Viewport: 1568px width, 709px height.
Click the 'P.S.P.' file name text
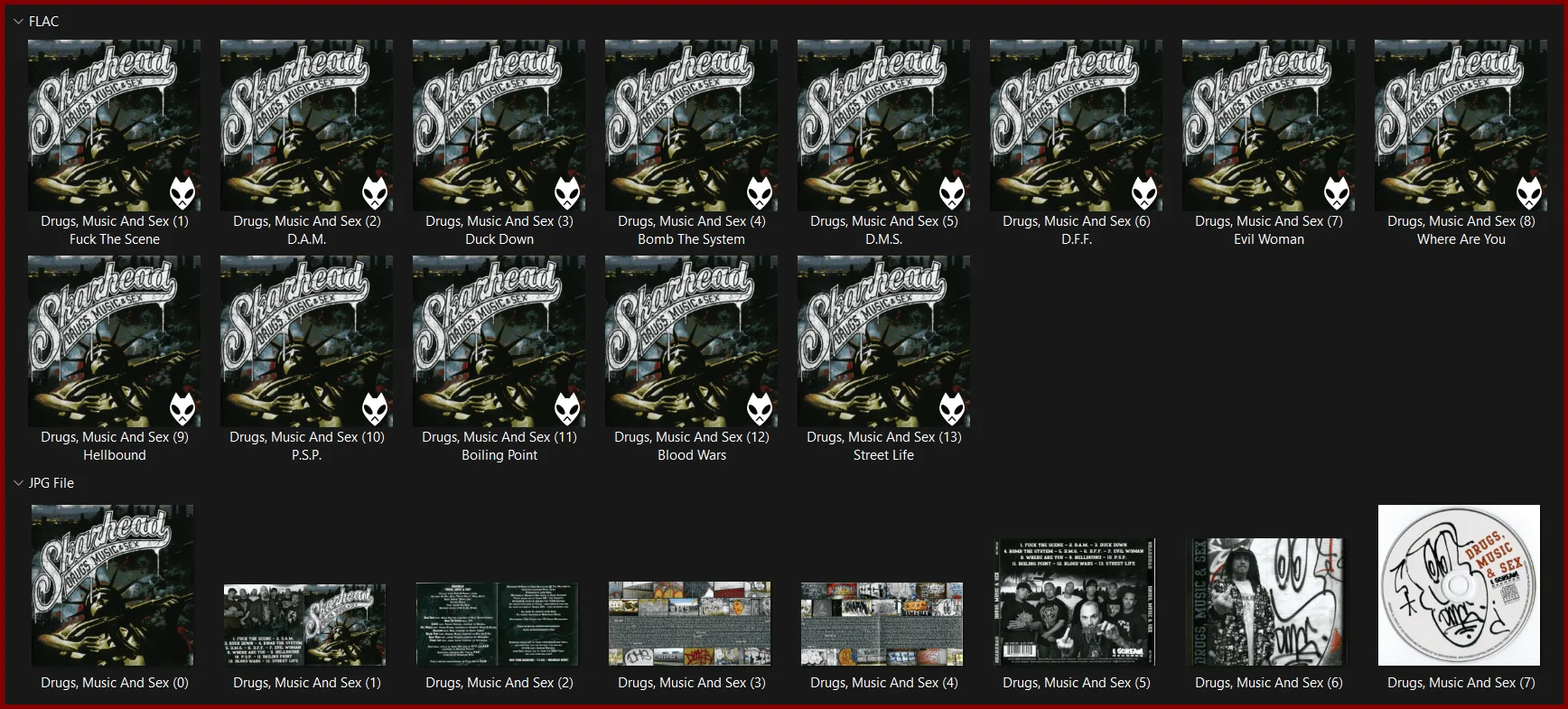coord(307,455)
